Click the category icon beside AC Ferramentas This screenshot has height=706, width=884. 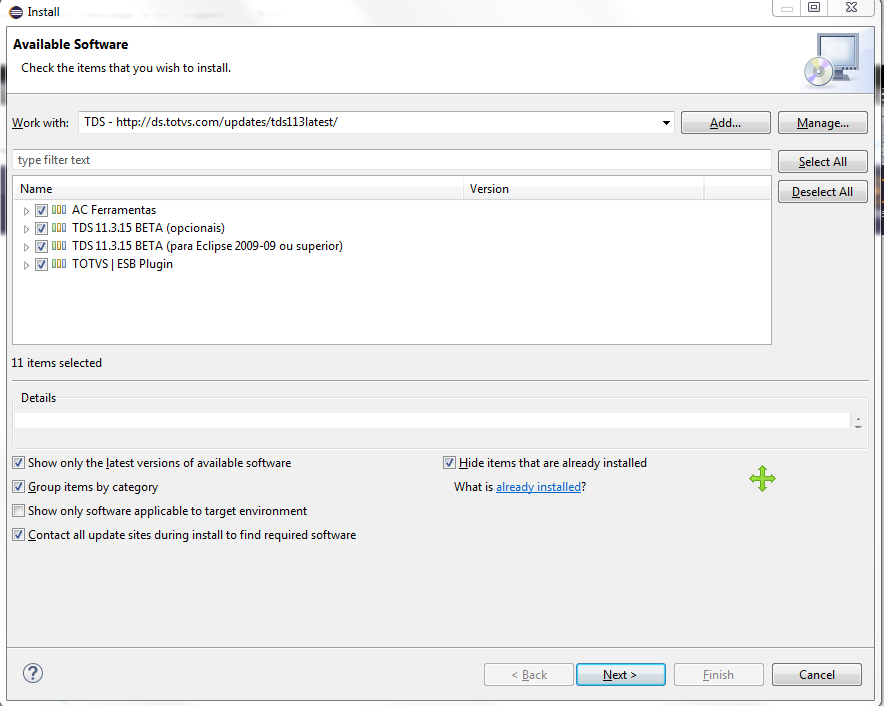click(x=59, y=210)
